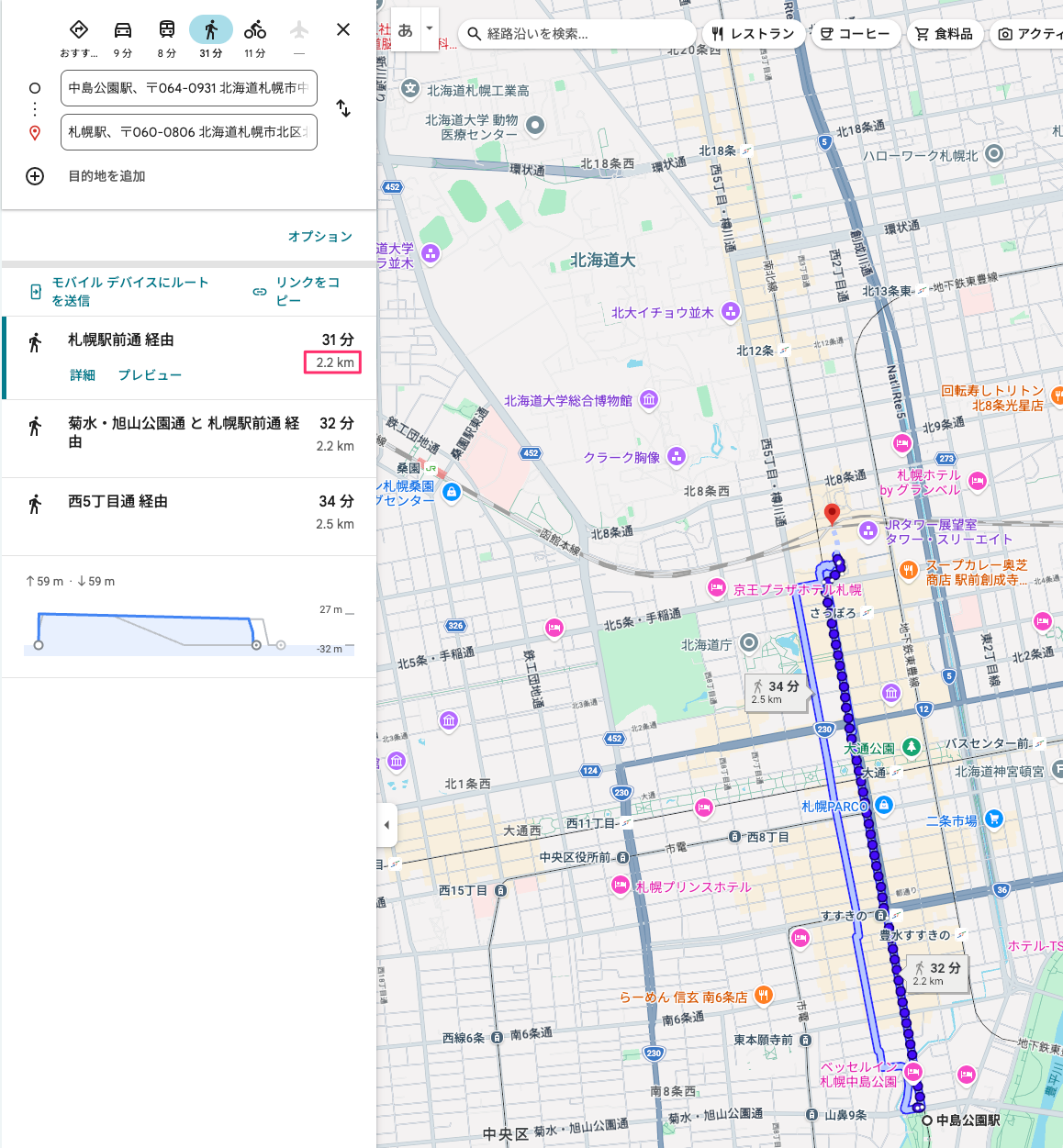
Task: Swap origin and destination with the arrows icon
Action: pos(343,108)
